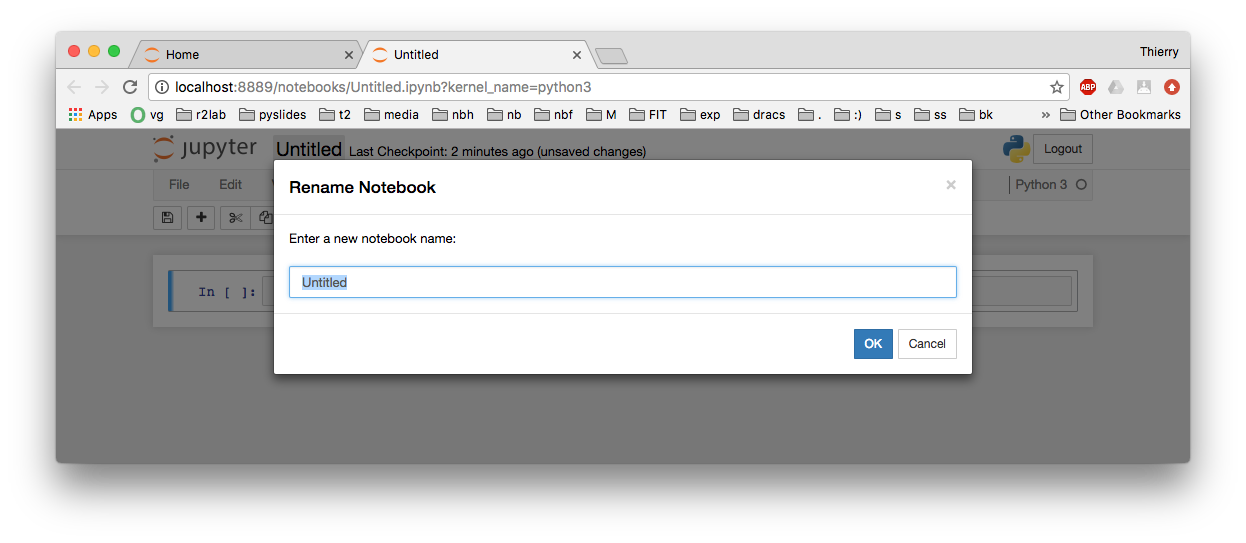1246x543 pixels.
Task: Open the Other Bookmarks folder
Action: (x=1120, y=115)
